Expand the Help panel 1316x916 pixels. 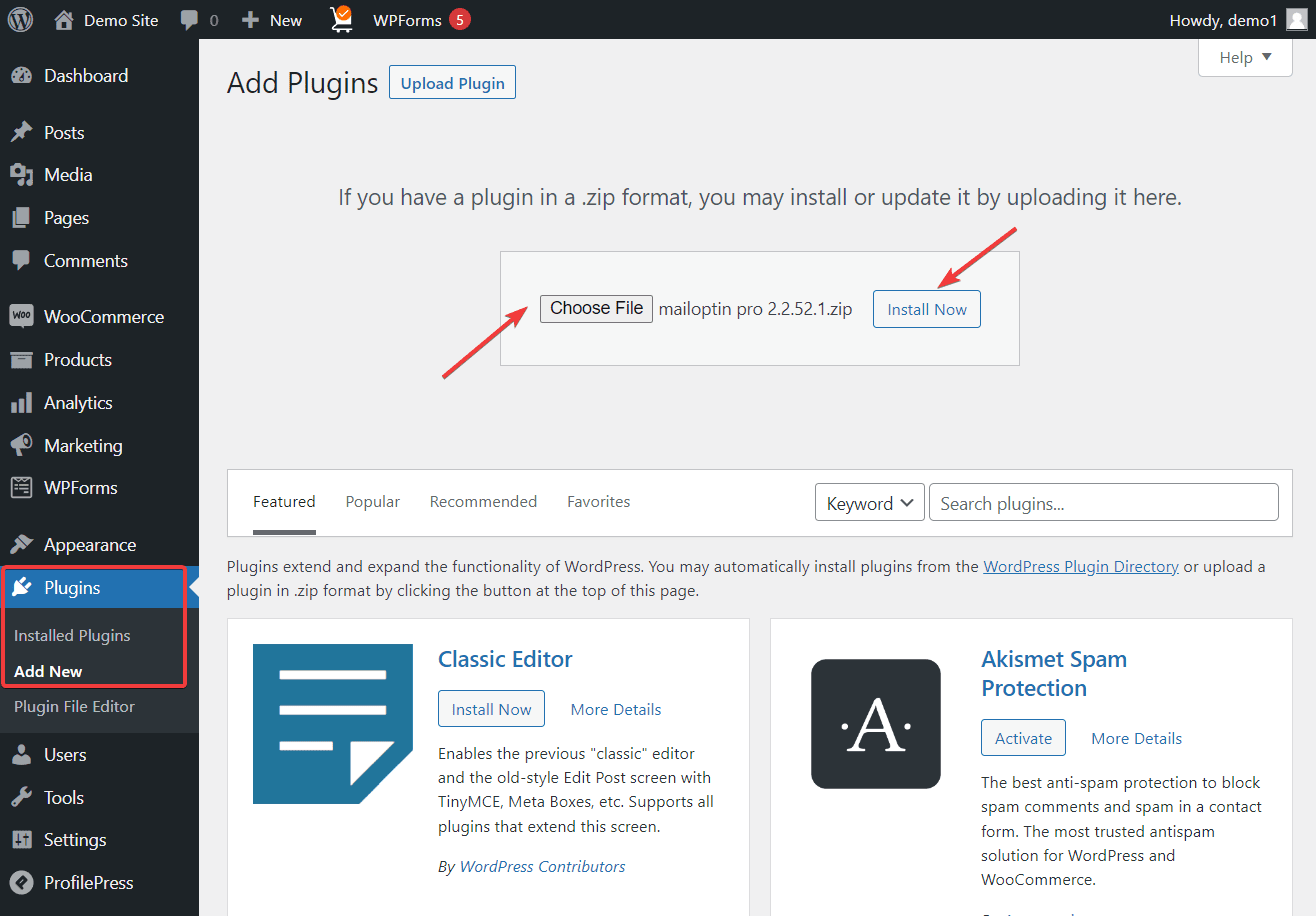1244,57
